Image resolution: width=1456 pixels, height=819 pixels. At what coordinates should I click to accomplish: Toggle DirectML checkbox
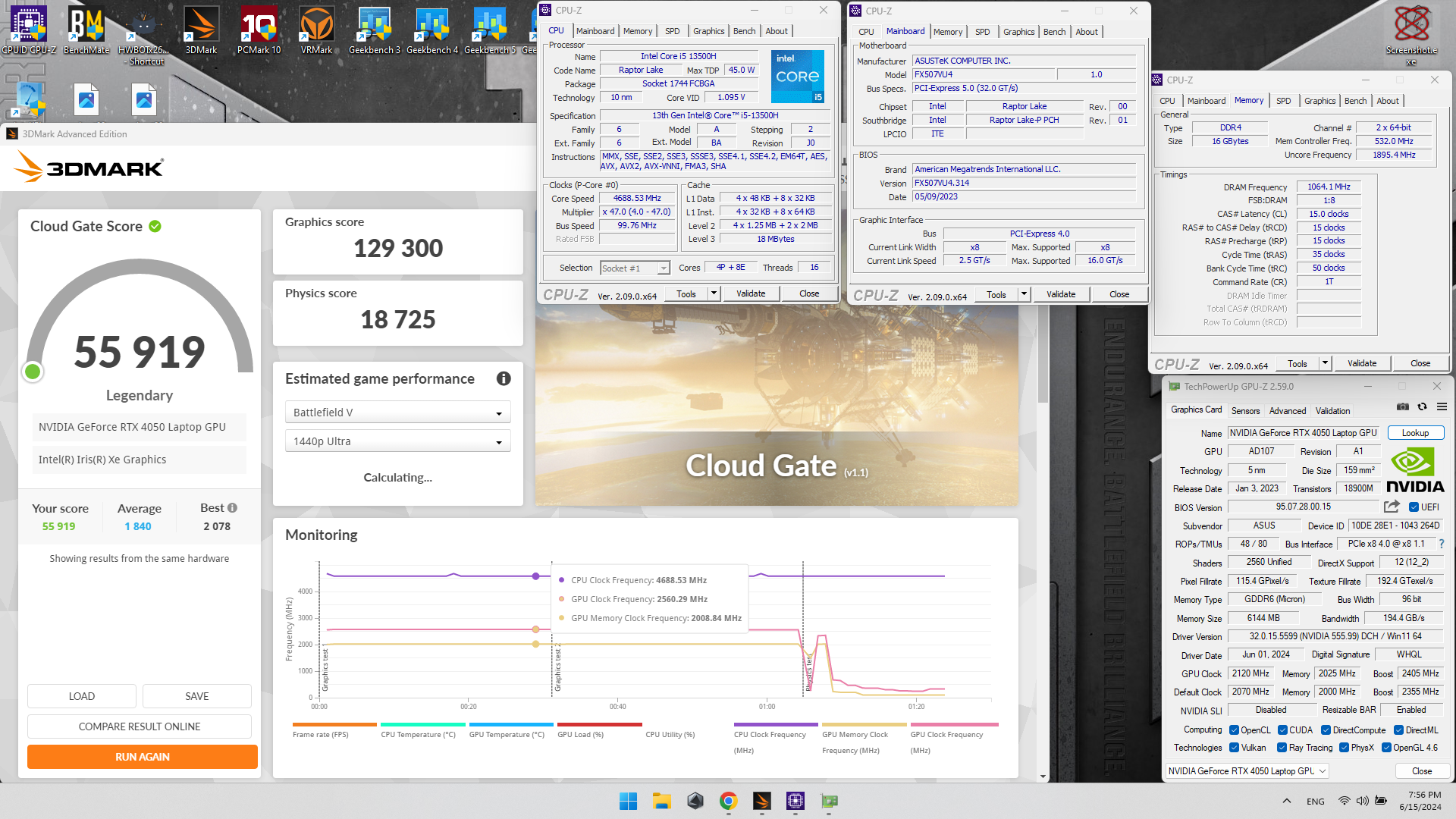(1398, 730)
